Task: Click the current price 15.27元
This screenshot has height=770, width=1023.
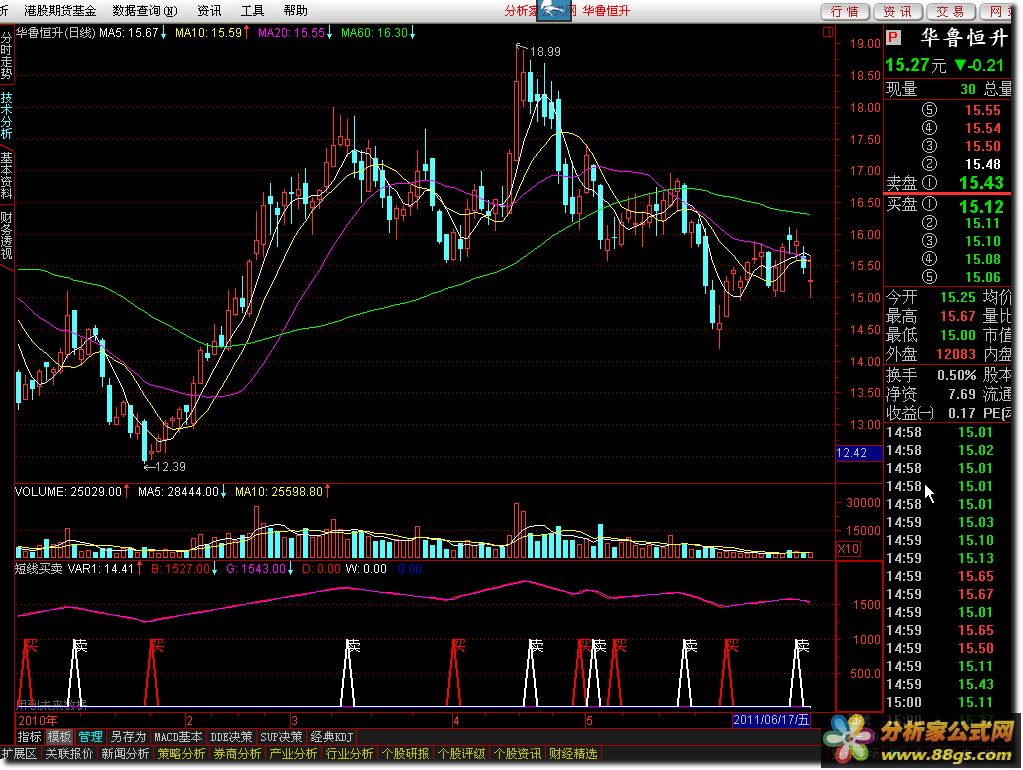Action: point(915,65)
